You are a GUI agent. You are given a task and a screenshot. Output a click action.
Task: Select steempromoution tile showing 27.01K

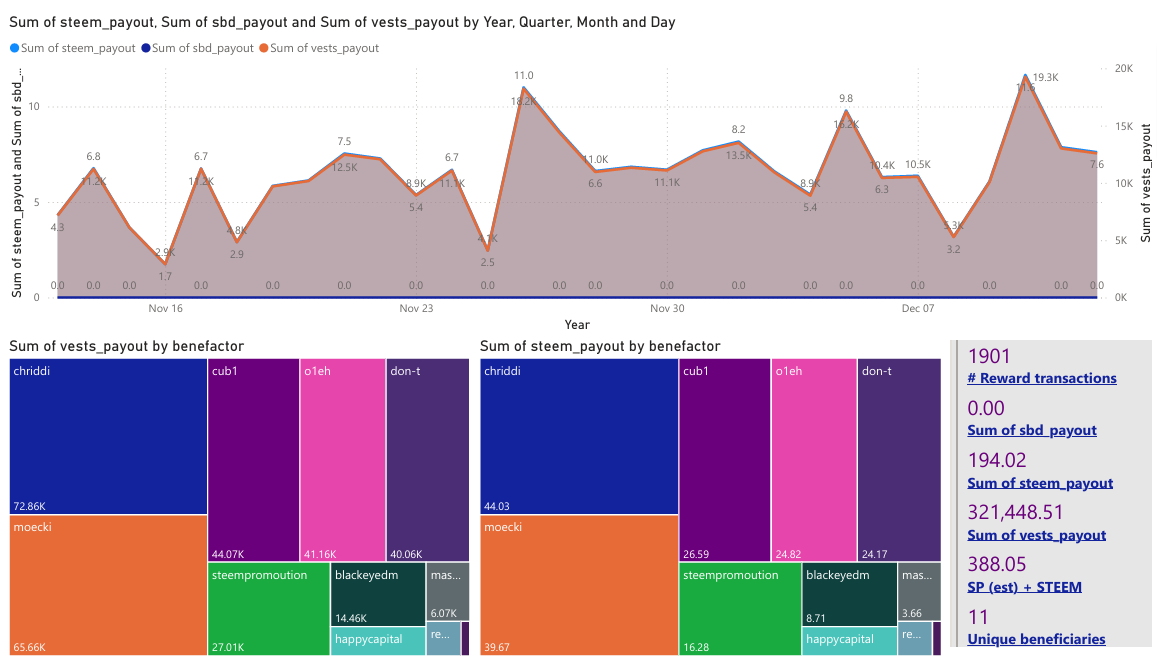tap(269, 609)
